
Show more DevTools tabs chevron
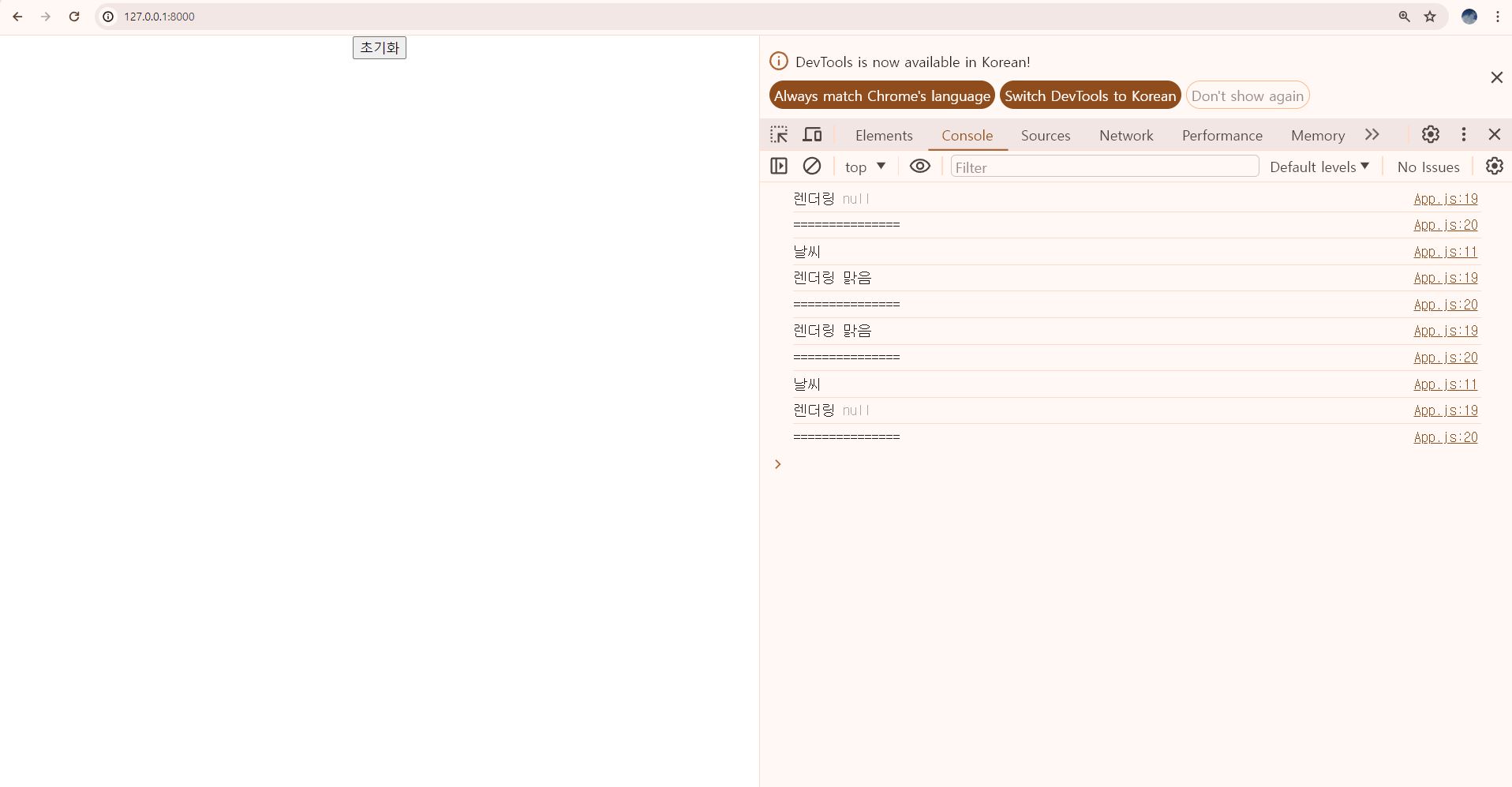1372,134
